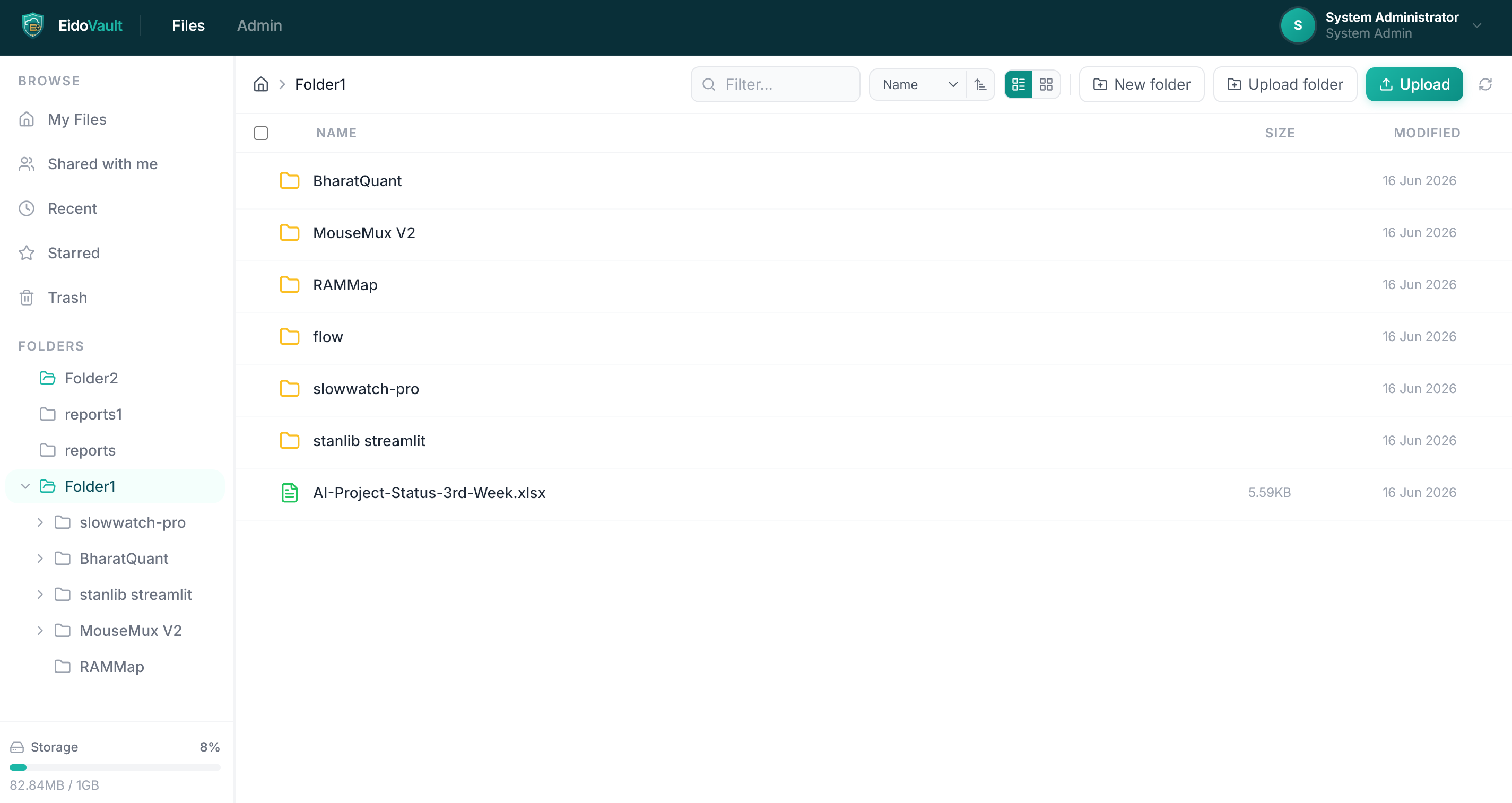Click the home breadcrumb icon

tap(260, 84)
